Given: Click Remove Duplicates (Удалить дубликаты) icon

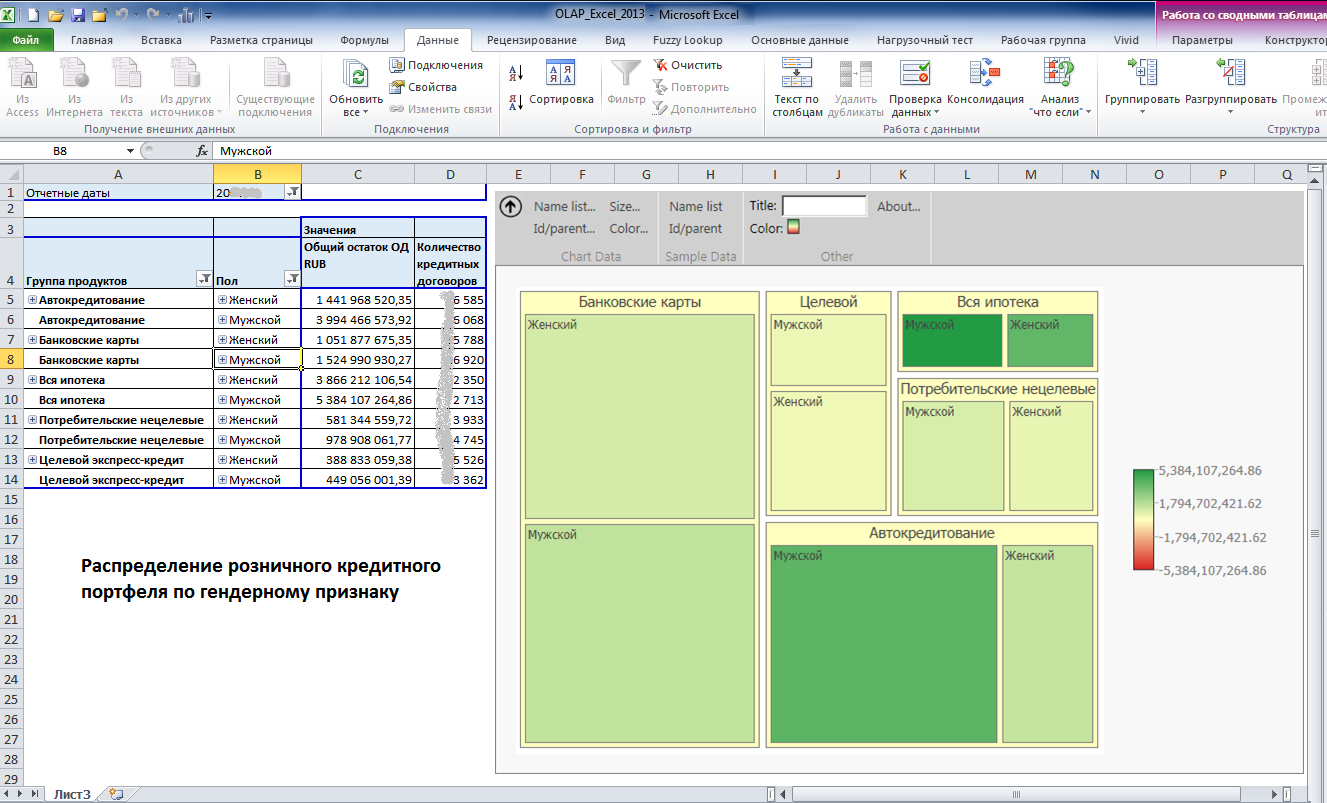Looking at the screenshot, I should (x=856, y=75).
